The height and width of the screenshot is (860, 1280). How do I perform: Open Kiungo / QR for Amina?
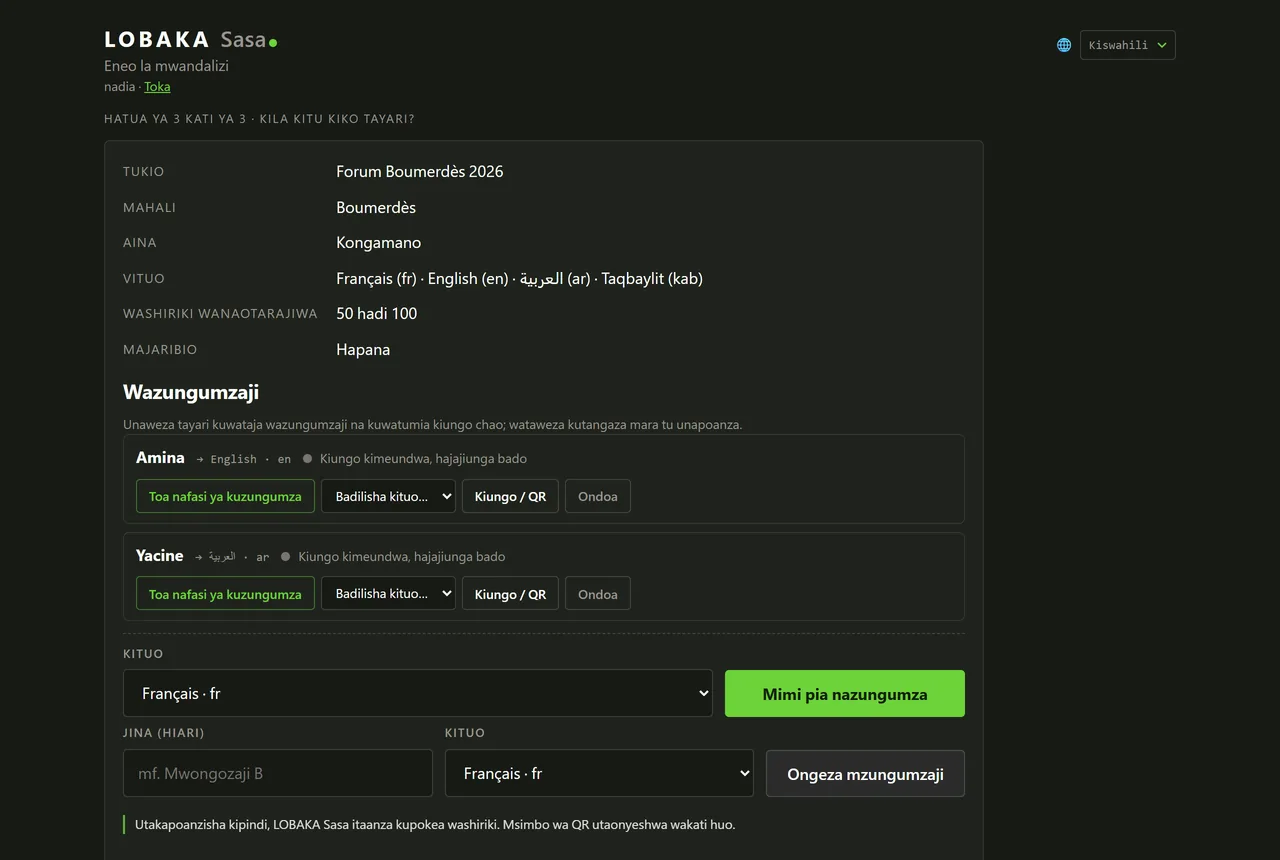pyautogui.click(x=510, y=496)
